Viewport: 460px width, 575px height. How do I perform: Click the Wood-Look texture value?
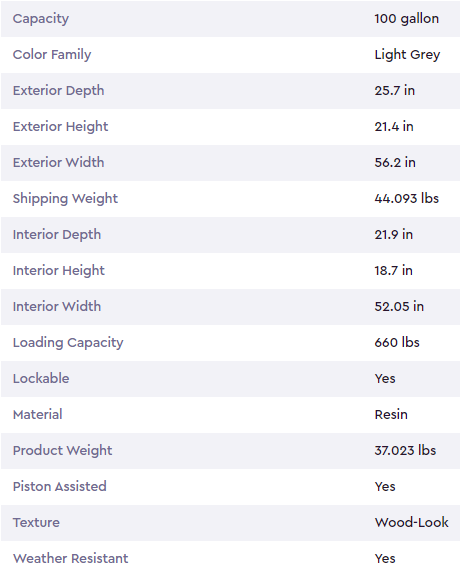point(412,522)
